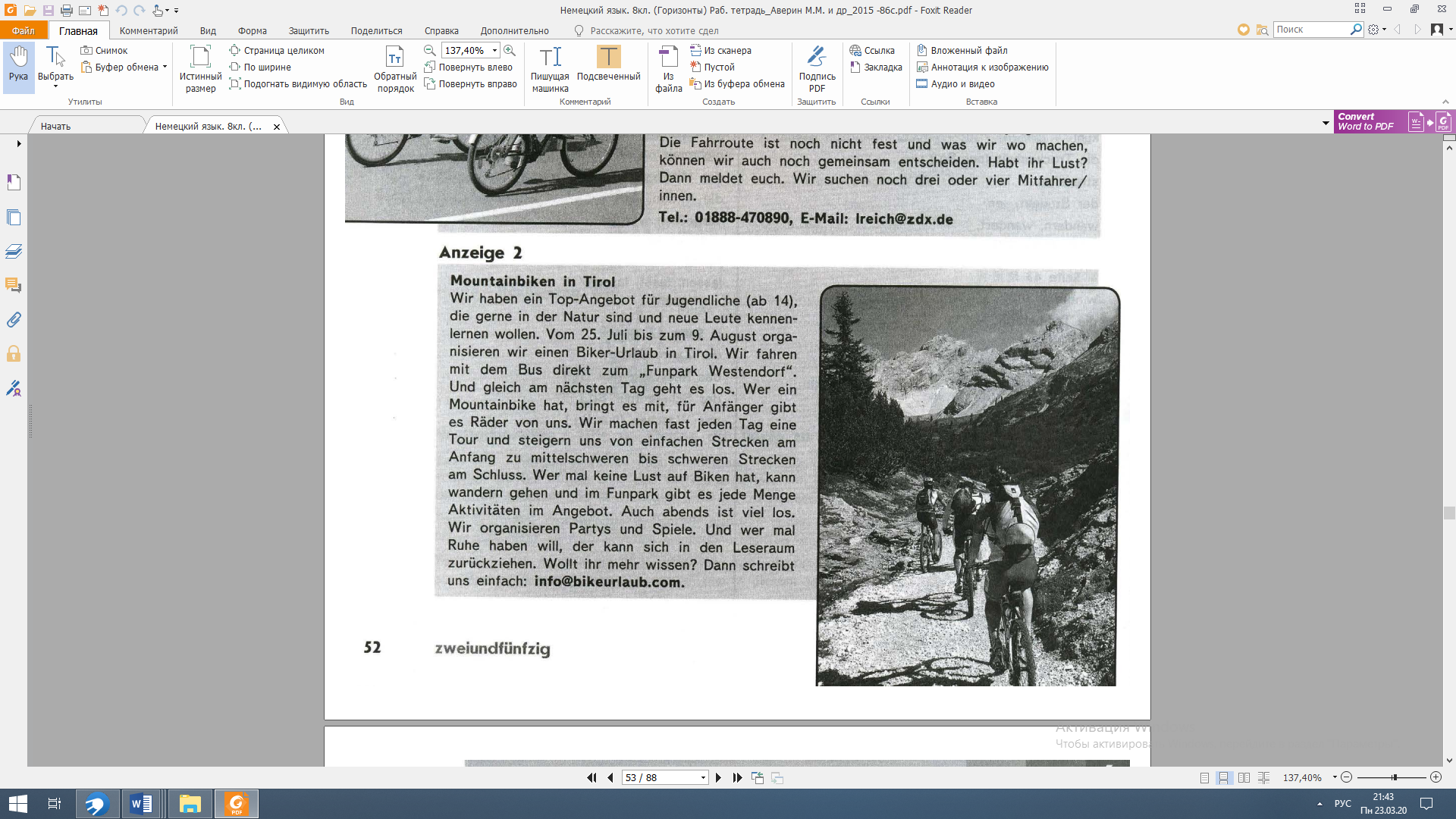Expand the document tabs list arrow
Image resolution: width=1456 pixels, height=819 pixels.
coord(1326,123)
